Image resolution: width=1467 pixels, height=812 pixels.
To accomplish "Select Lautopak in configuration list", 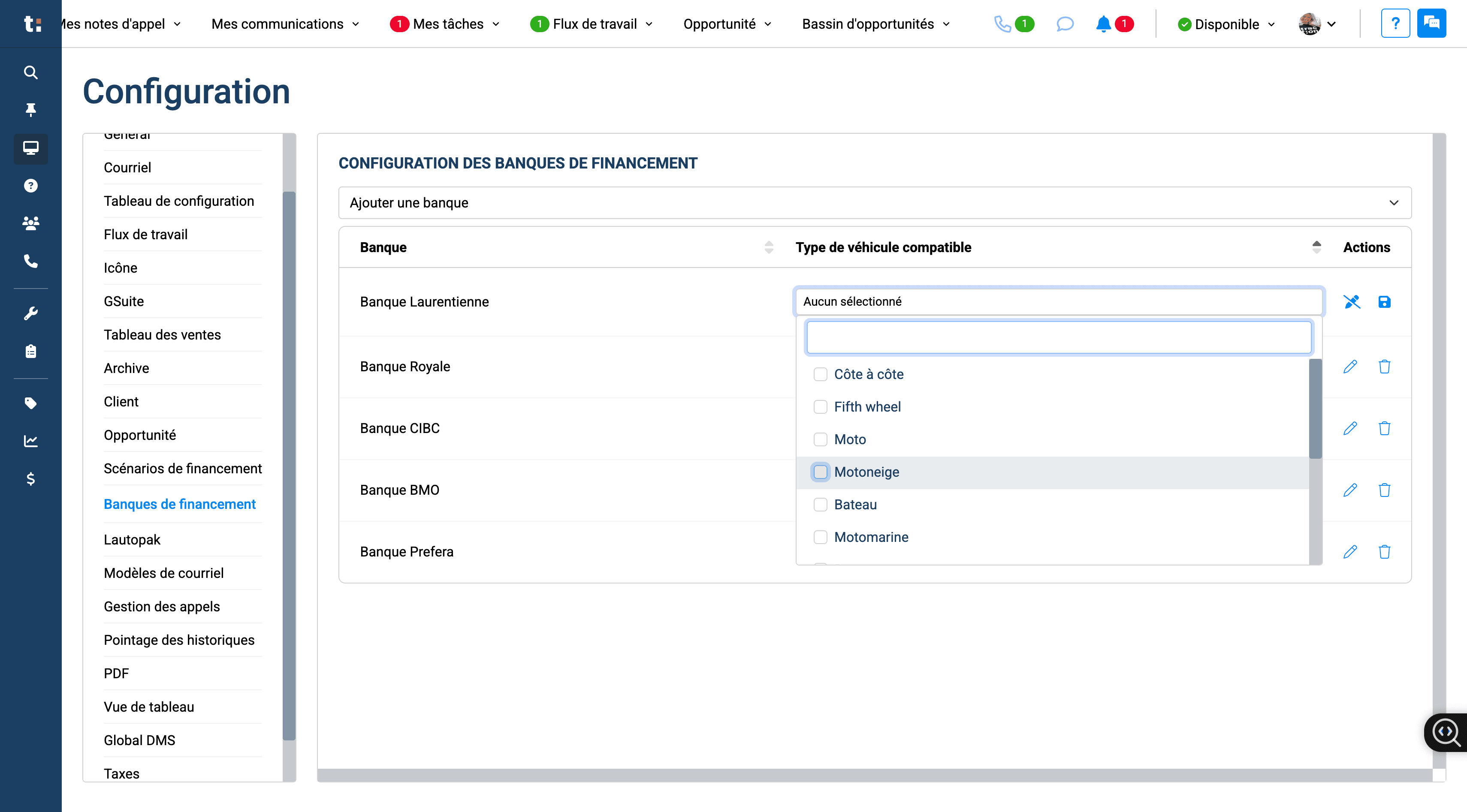I will 132,540.
